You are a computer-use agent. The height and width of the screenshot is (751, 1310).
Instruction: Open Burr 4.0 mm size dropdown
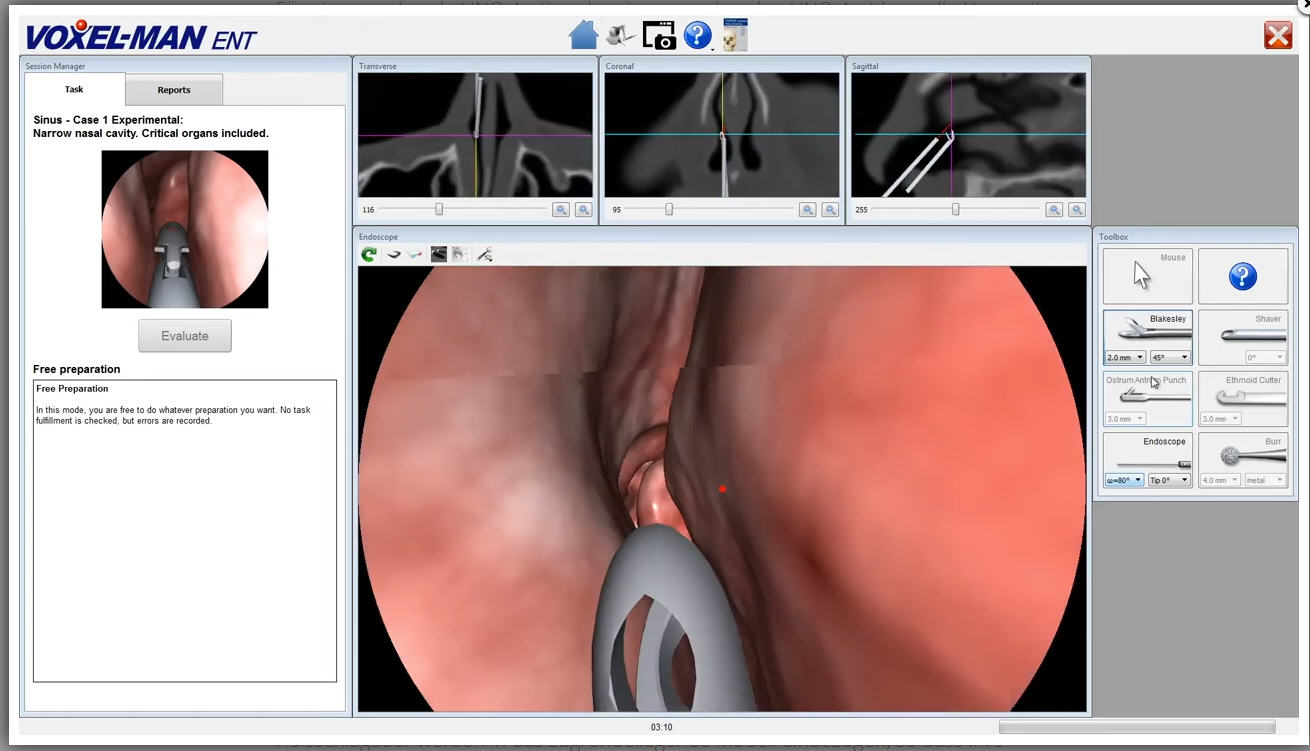click(1220, 480)
